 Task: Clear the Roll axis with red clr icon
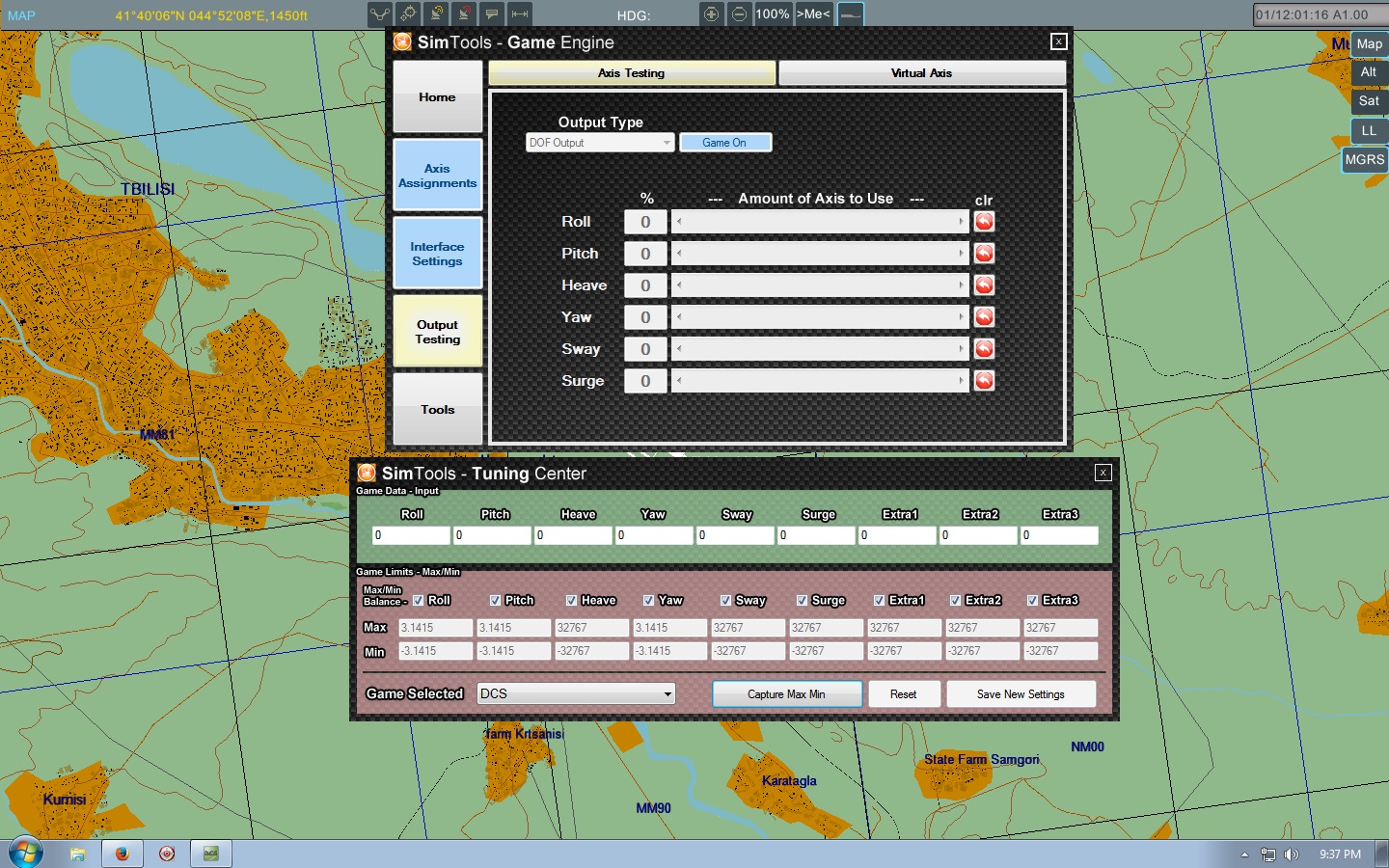tap(984, 222)
